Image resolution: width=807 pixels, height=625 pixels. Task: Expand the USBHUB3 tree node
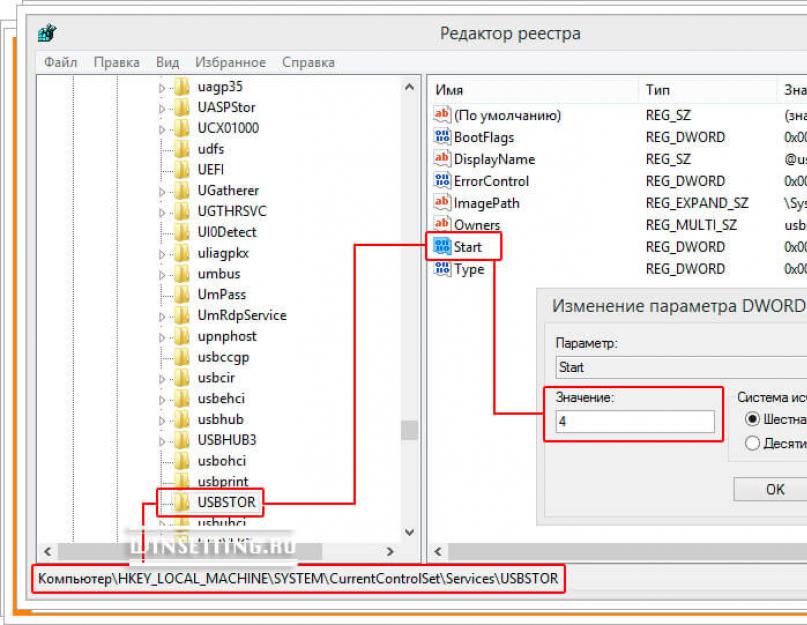pos(162,441)
